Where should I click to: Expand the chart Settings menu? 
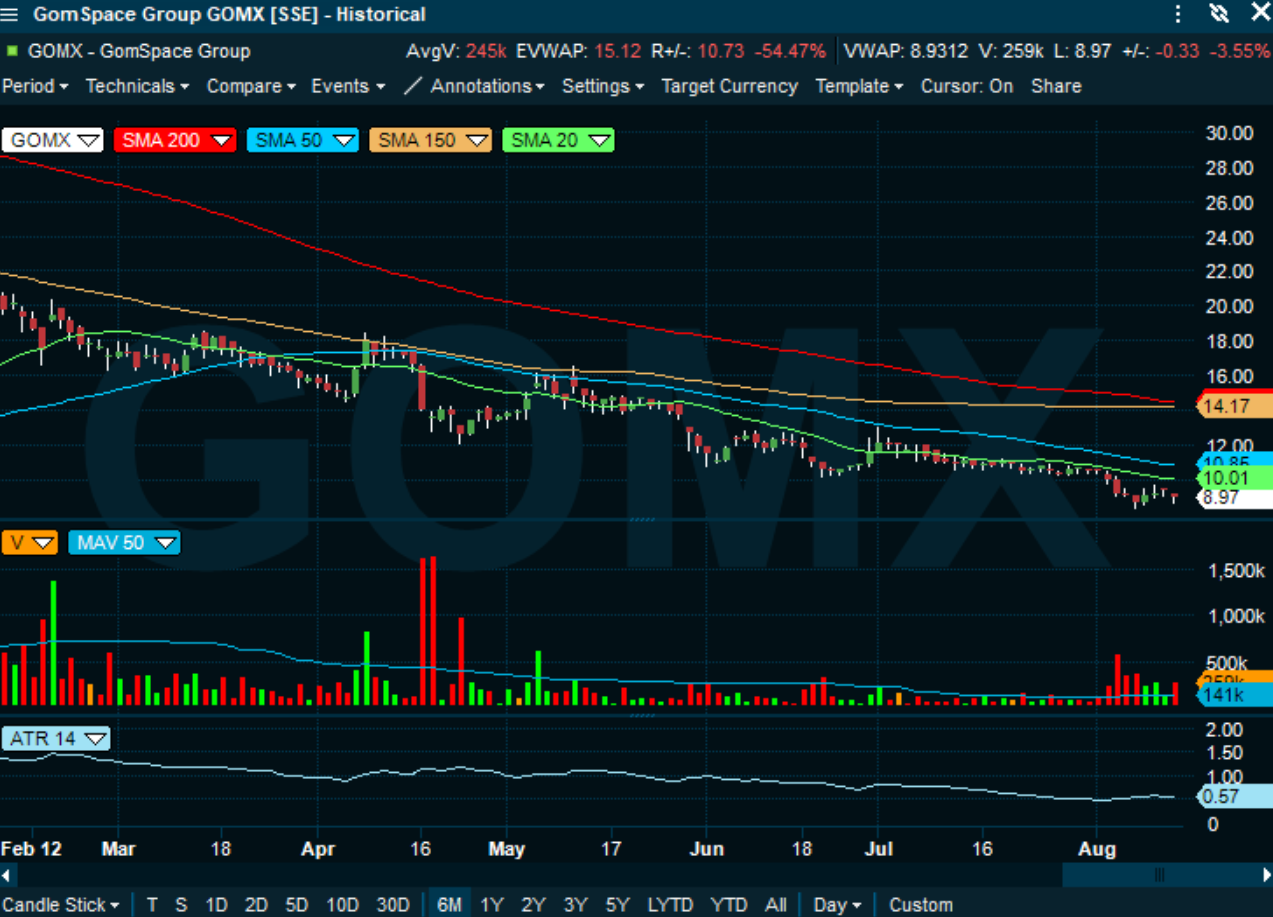tap(602, 86)
